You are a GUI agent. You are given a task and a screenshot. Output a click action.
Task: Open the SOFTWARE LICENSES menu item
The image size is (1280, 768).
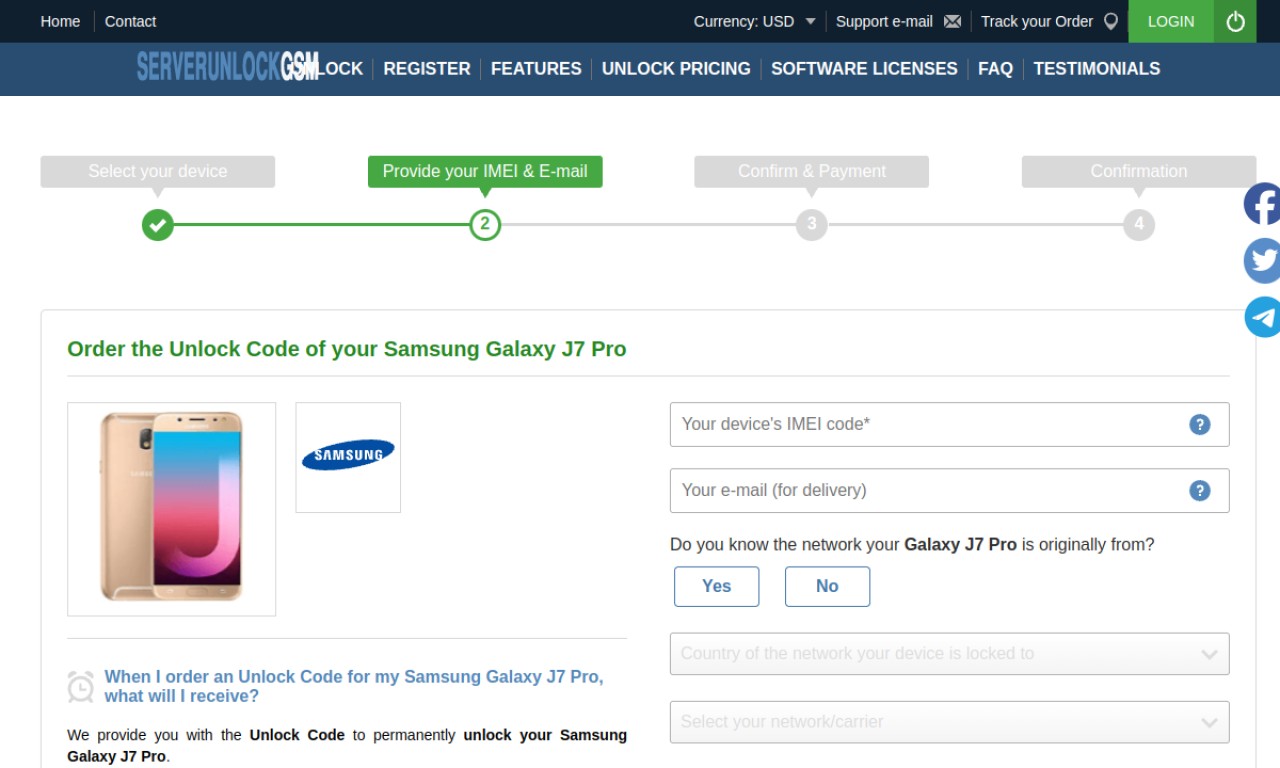[x=864, y=69]
